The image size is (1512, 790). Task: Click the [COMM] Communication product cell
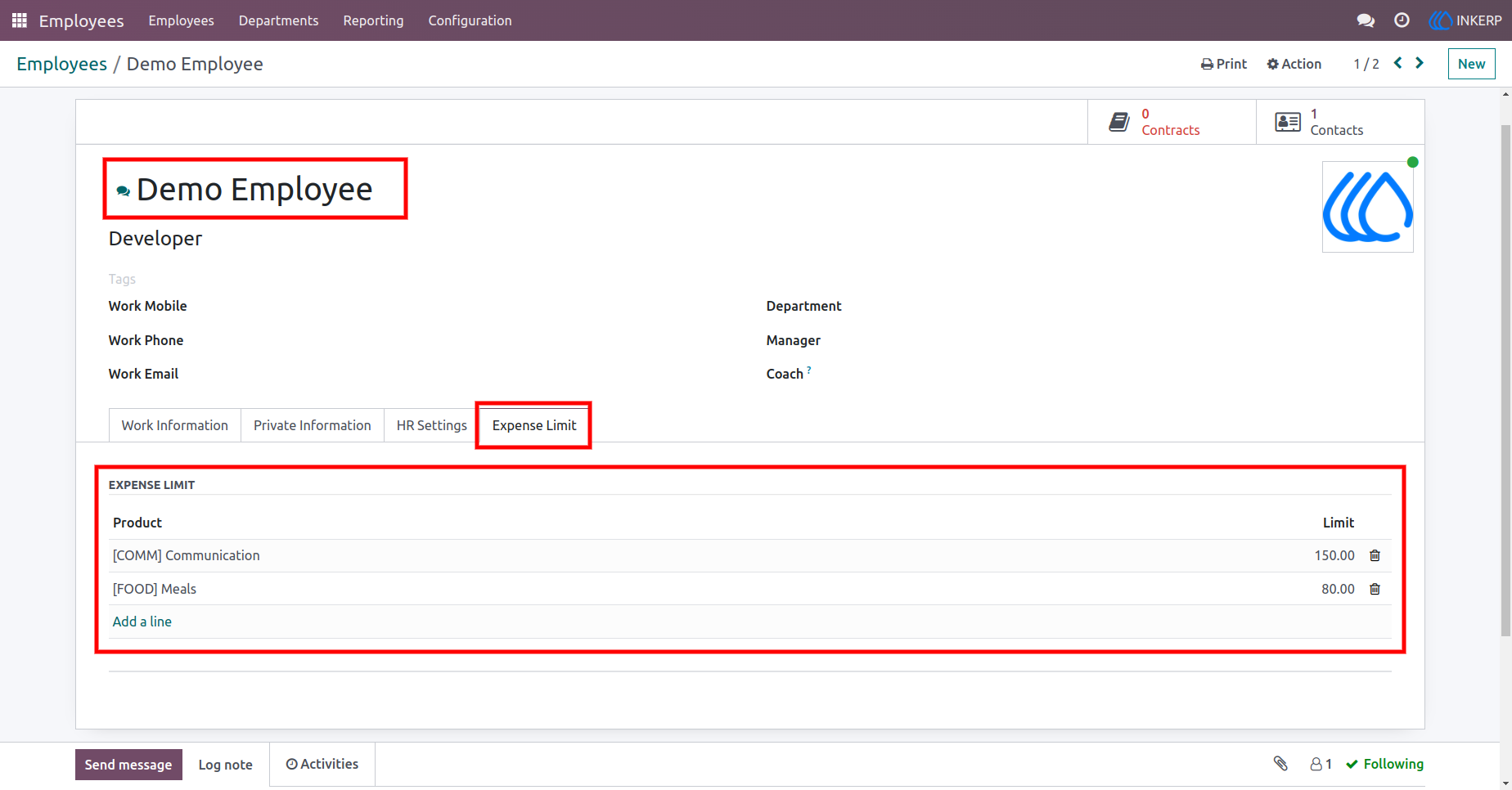[187, 555]
